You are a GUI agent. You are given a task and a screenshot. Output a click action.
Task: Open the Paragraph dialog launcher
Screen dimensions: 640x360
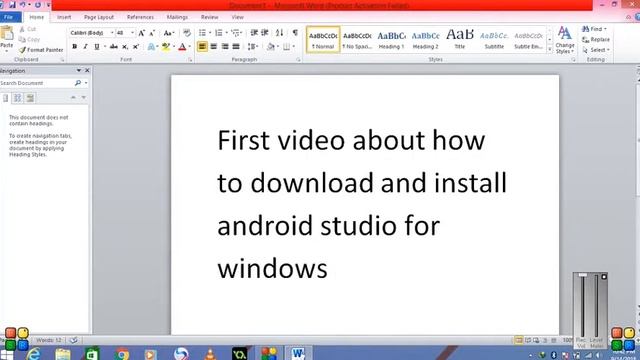pos(298,60)
